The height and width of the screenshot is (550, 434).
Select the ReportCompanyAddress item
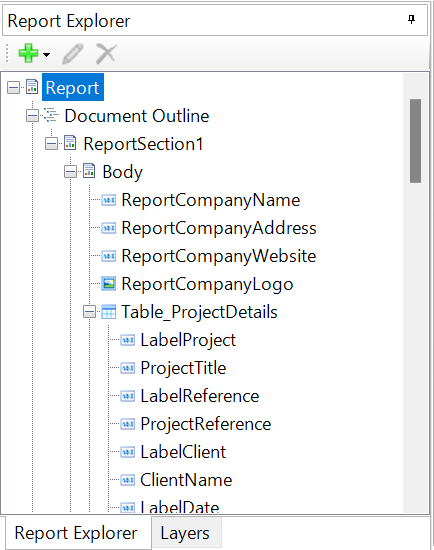[219, 228]
